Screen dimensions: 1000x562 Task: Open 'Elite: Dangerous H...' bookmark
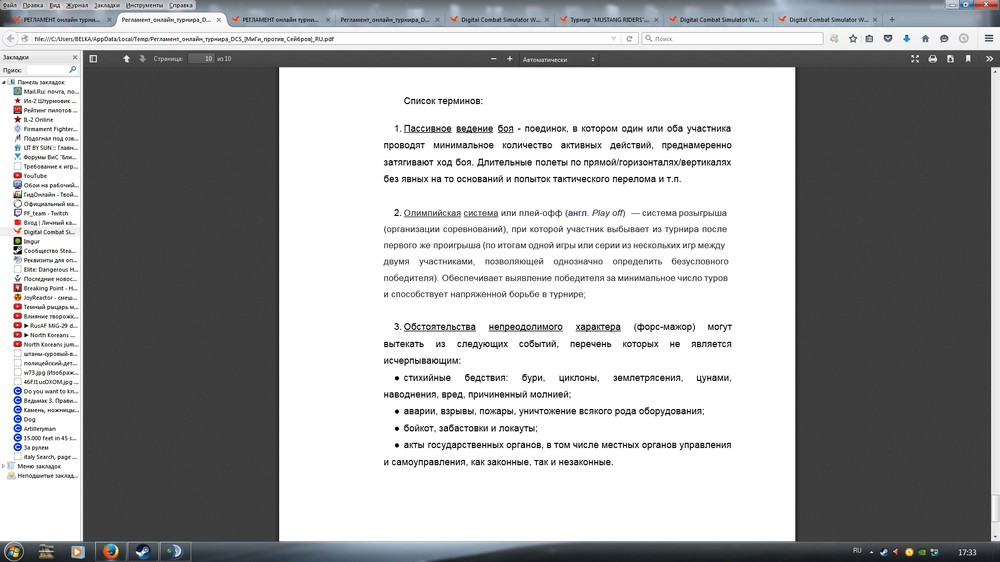point(45,270)
